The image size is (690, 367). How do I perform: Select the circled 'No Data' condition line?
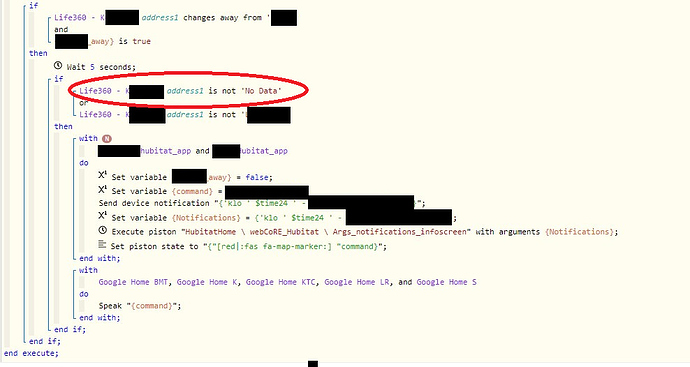[180, 91]
